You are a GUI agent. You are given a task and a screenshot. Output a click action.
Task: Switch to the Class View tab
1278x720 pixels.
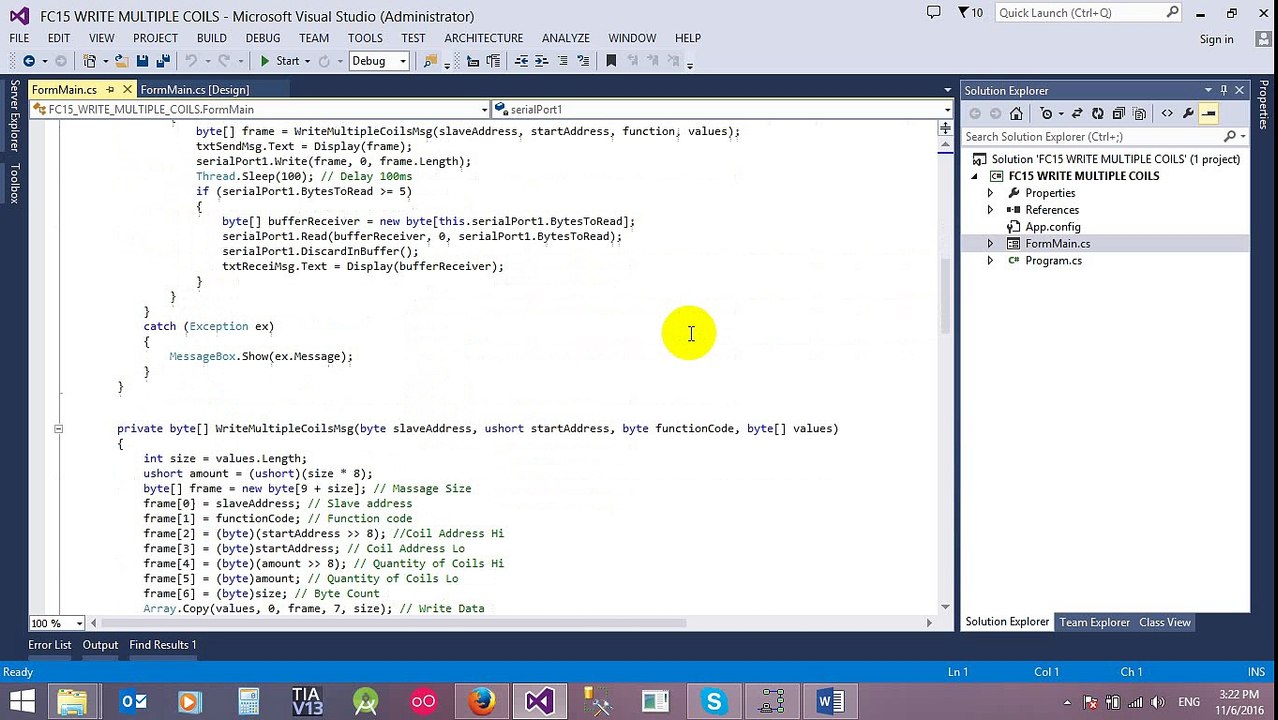[x=1165, y=622]
